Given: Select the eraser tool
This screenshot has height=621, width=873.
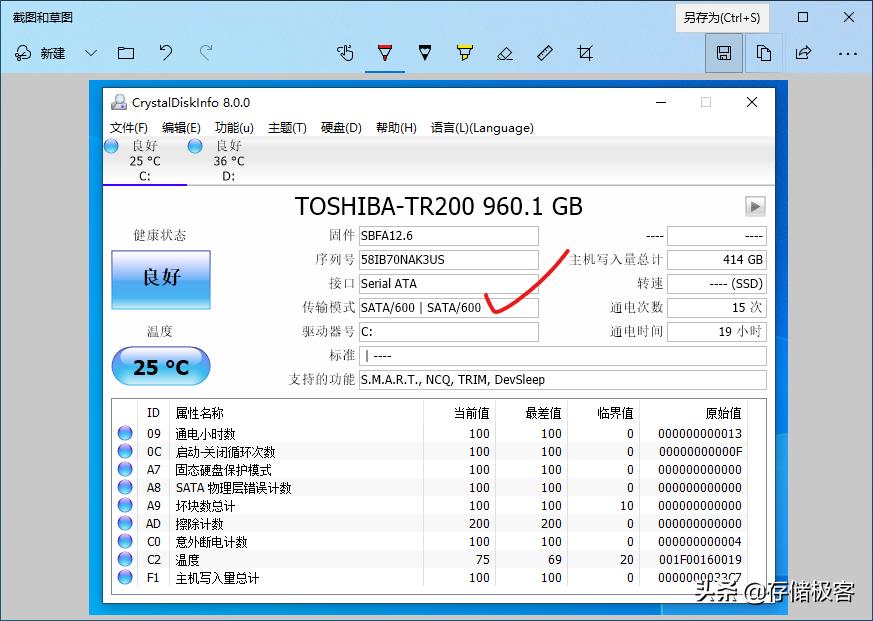Looking at the screenshot, I should coord(505,53).
